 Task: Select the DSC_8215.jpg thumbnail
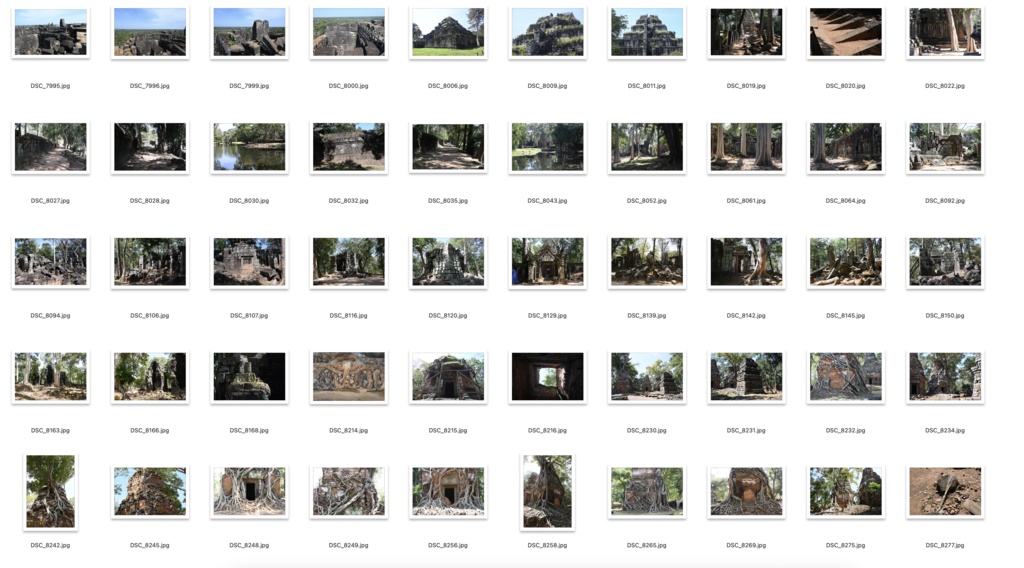tap(448, 377)
